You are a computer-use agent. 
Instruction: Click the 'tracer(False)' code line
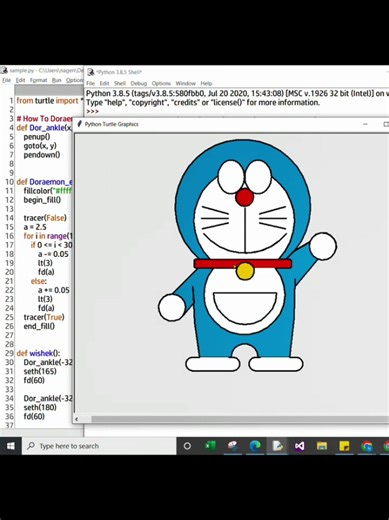tap(45, 218)
